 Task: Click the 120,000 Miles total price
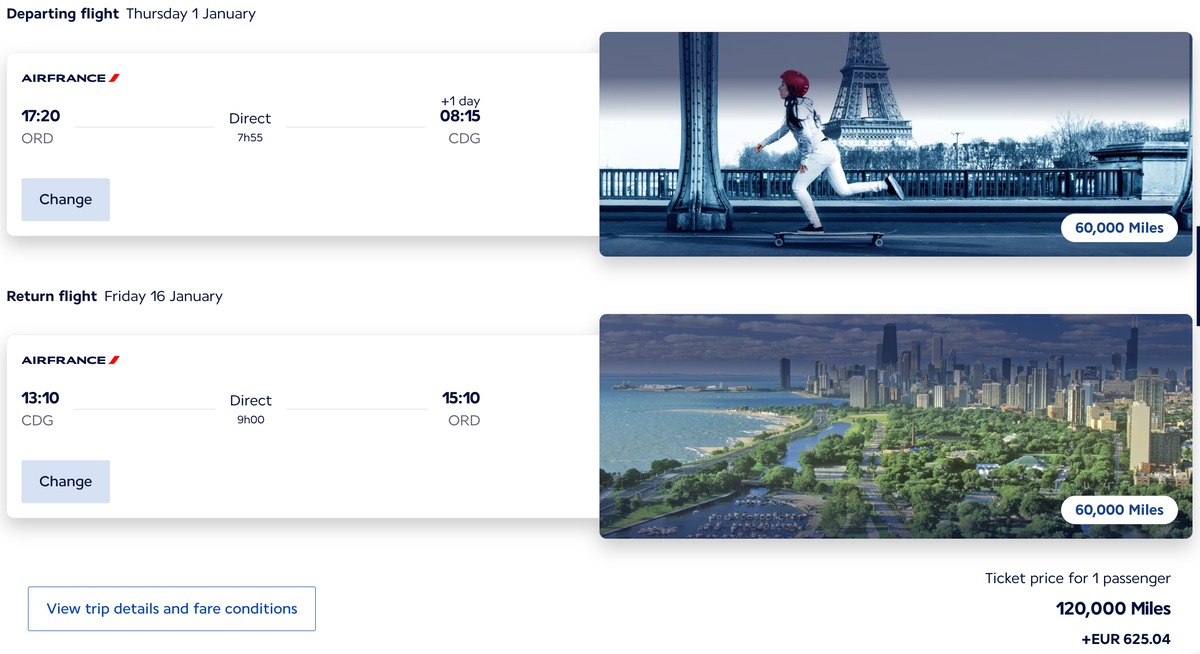click(1113, 608)
